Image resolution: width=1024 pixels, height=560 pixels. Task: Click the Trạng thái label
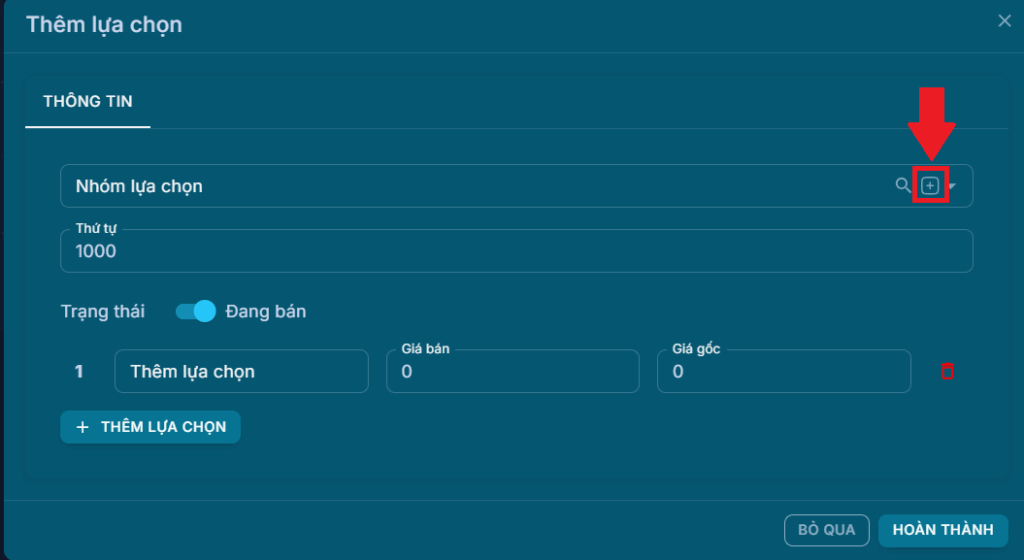102,311
